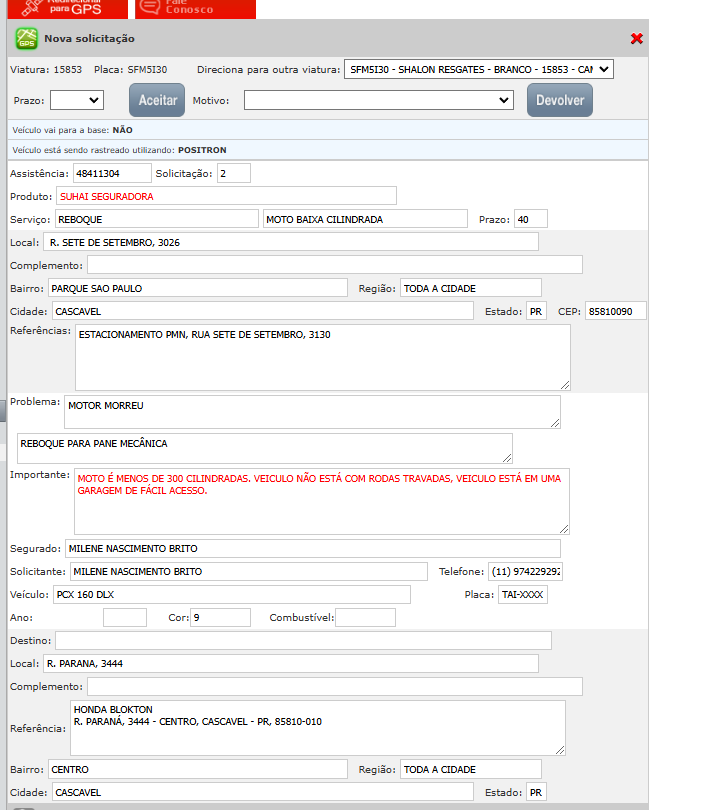
Task: Click the origin Complemento empty field
Action: click(x=335, y=265)
